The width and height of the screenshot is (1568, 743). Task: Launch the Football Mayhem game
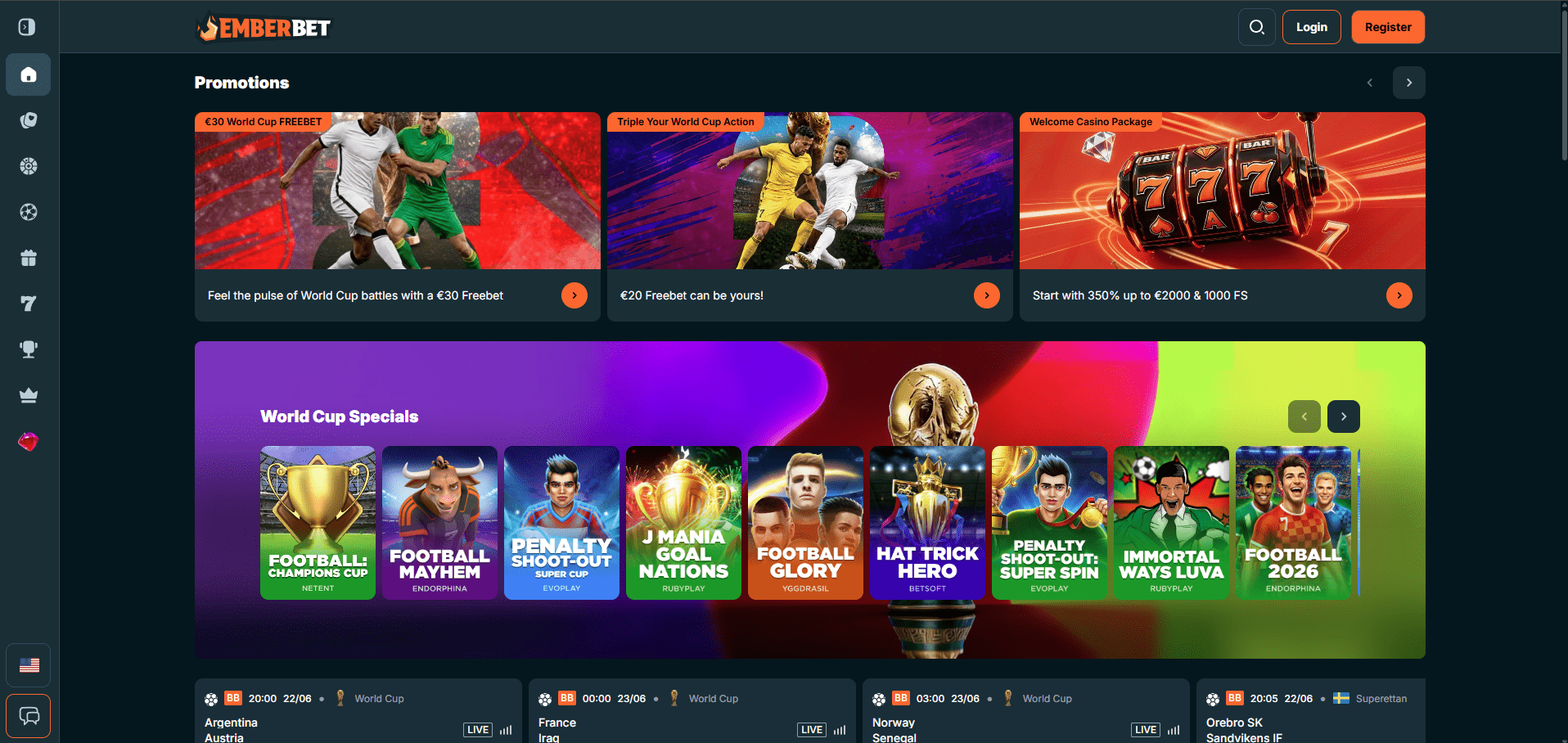coord(439,523)
